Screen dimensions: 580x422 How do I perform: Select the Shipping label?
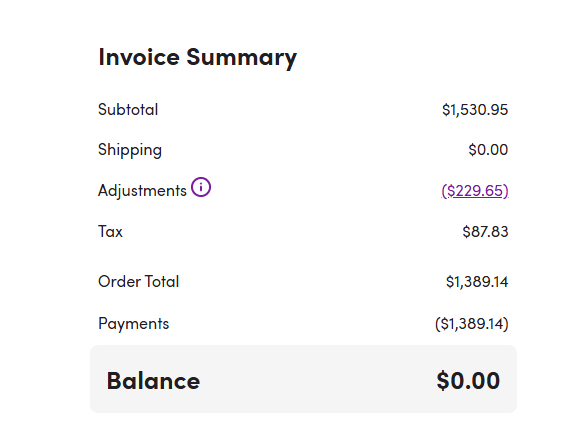130,150
